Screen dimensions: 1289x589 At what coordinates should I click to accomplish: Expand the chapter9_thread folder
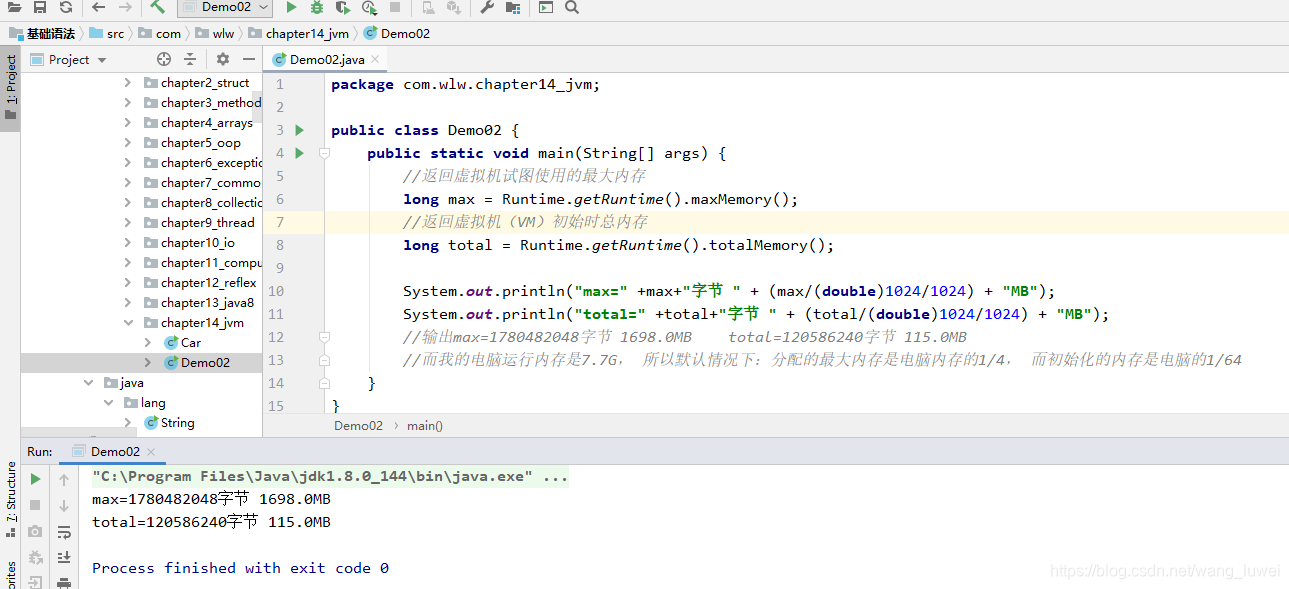coord(128,223)
